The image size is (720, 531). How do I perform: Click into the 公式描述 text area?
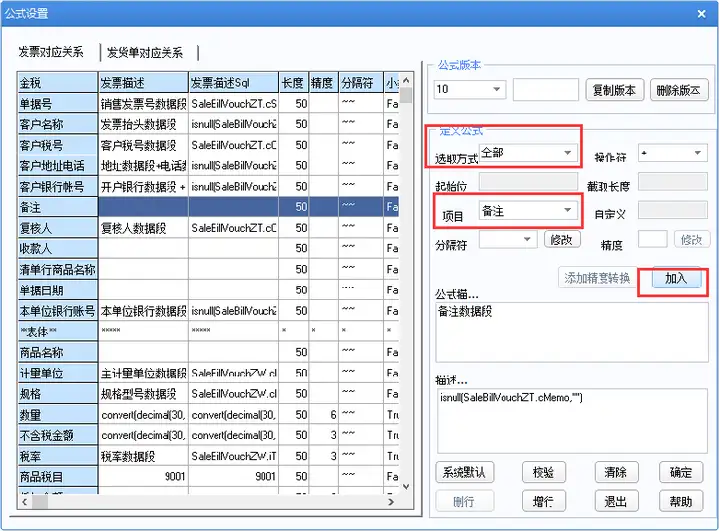coord(572,332)
